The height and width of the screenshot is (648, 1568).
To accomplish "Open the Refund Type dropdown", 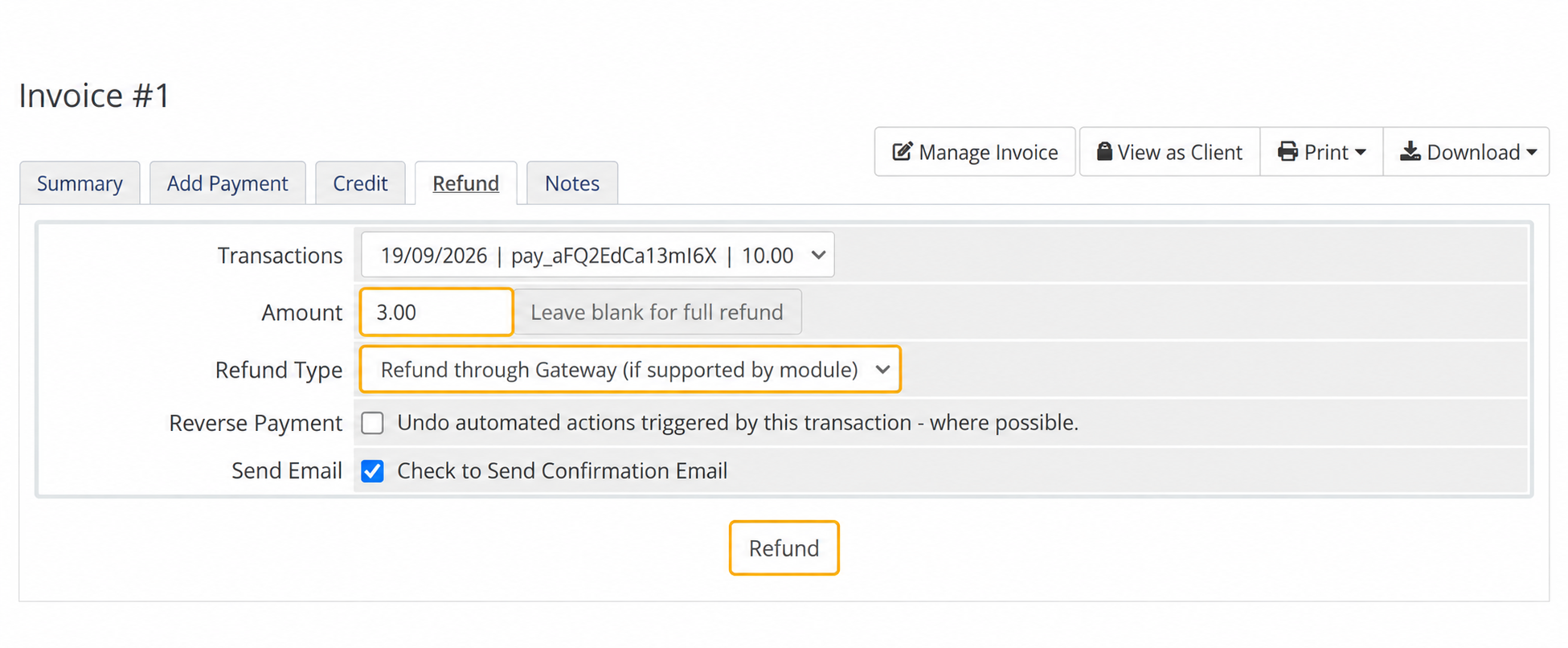I will (x=630, y=369).
